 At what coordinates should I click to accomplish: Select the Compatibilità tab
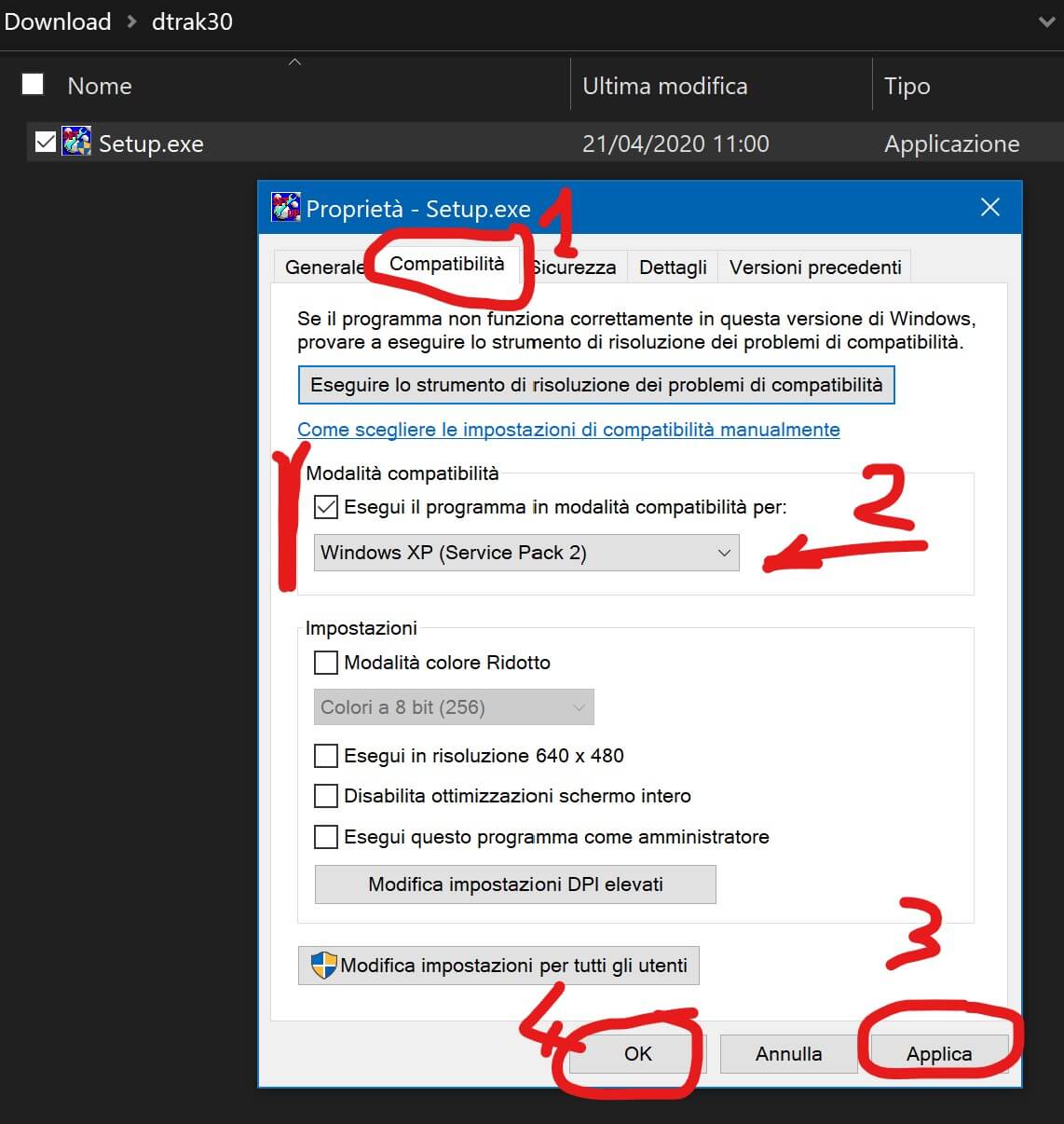[x=446, y=264]
